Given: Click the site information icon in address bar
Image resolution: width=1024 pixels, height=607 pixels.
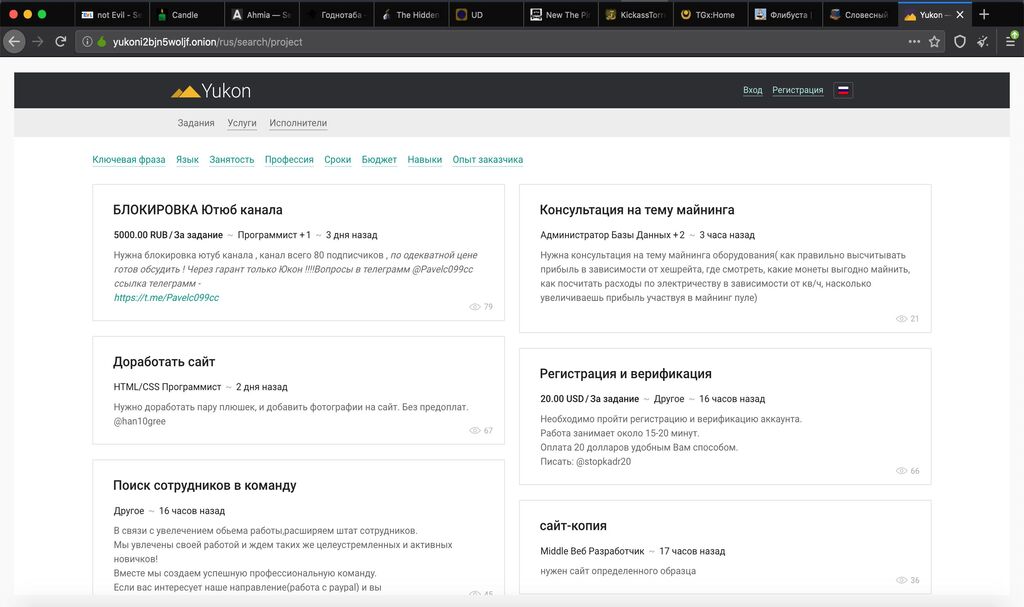Looking at the screenshot, I should coord(87,42).
